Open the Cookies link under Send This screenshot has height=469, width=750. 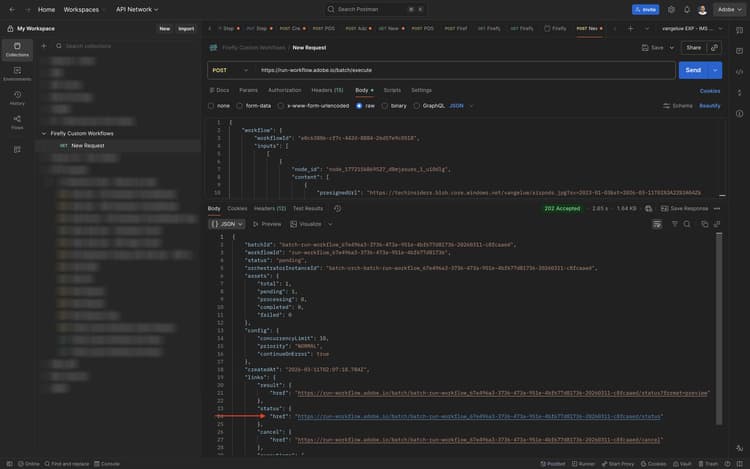tap(710, 91)
